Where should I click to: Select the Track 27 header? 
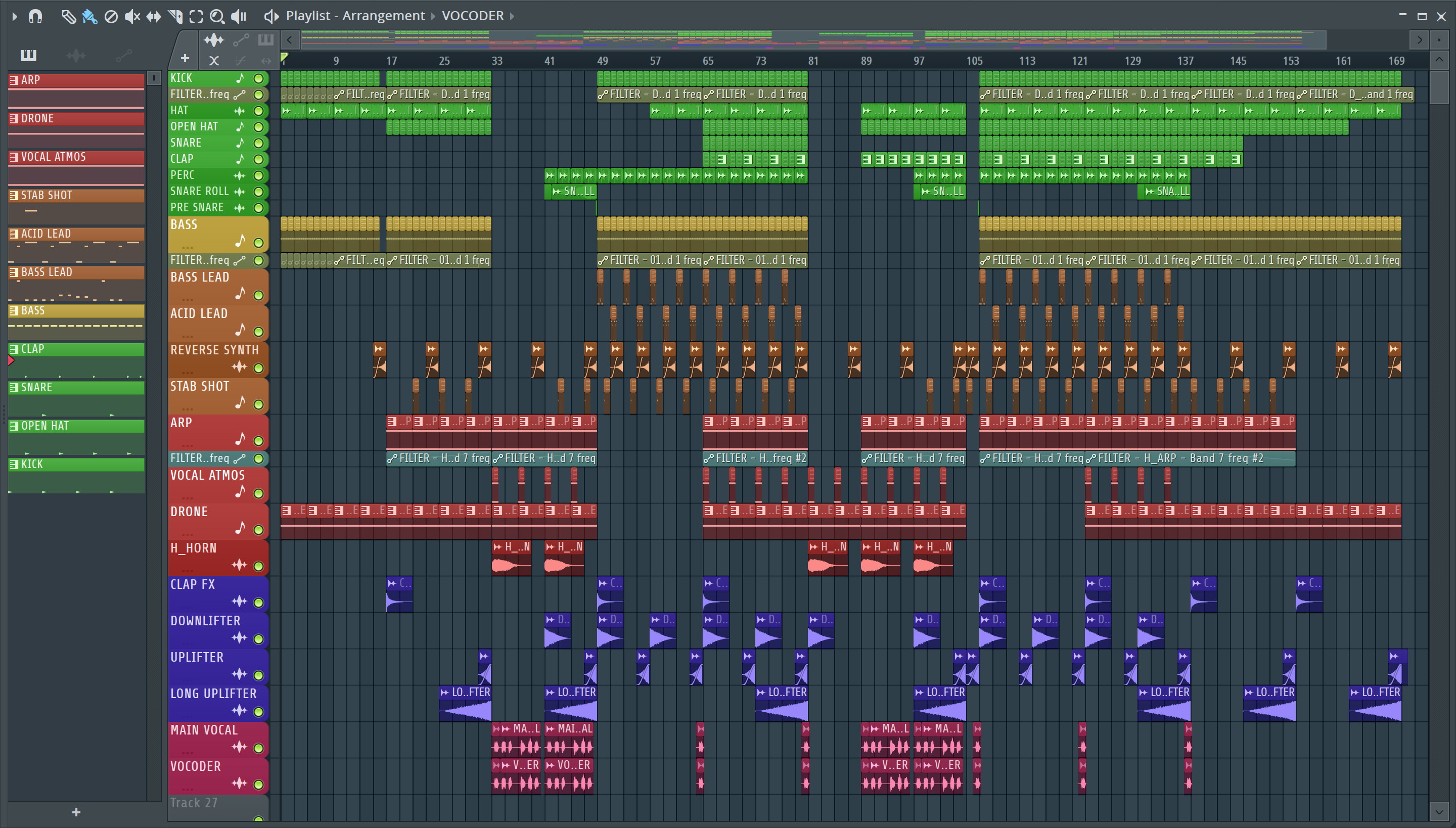point(217,808)
